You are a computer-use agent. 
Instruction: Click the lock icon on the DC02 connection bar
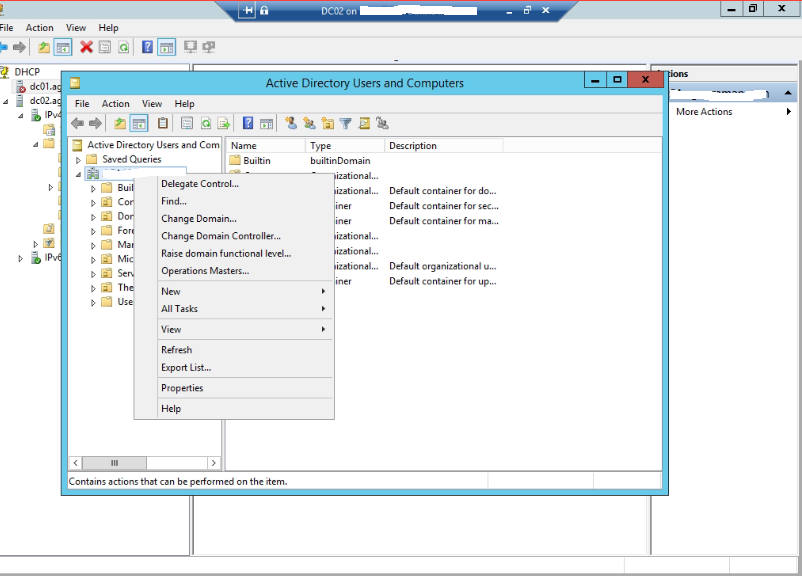264,10
